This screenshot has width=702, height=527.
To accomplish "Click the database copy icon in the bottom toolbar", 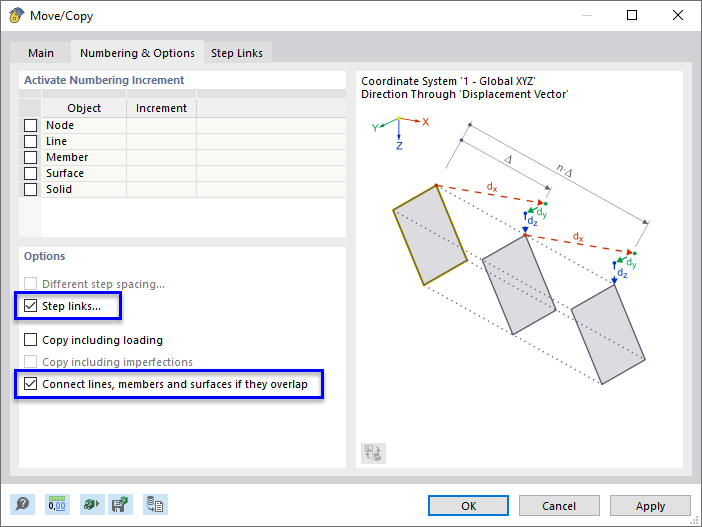I will pos(155,505).
